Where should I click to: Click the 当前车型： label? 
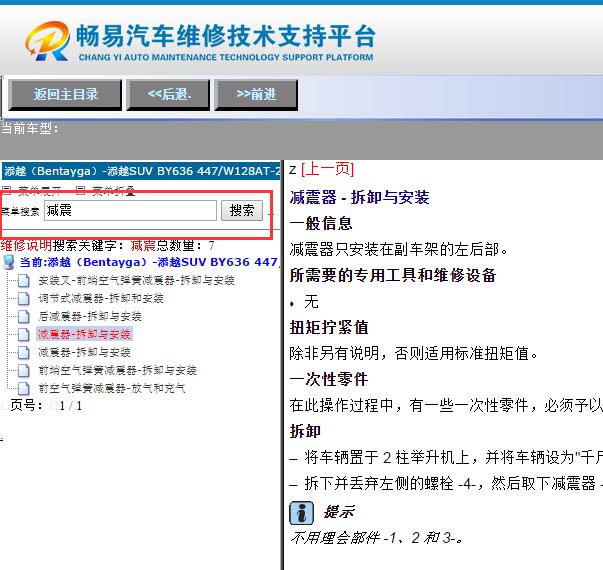click(30, 128)
